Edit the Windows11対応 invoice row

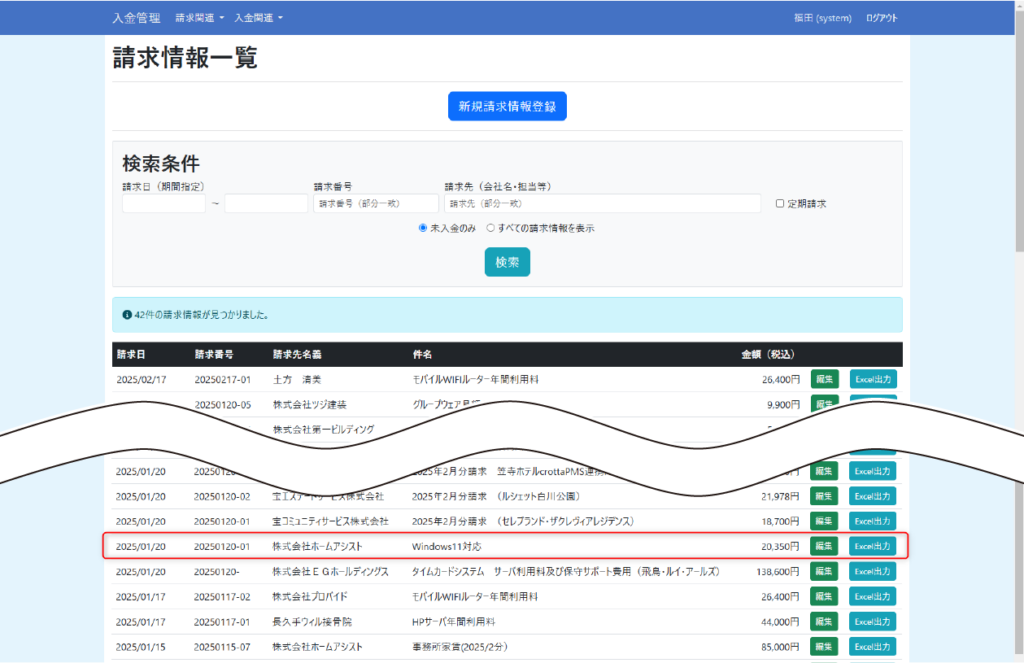click(824, 546)
